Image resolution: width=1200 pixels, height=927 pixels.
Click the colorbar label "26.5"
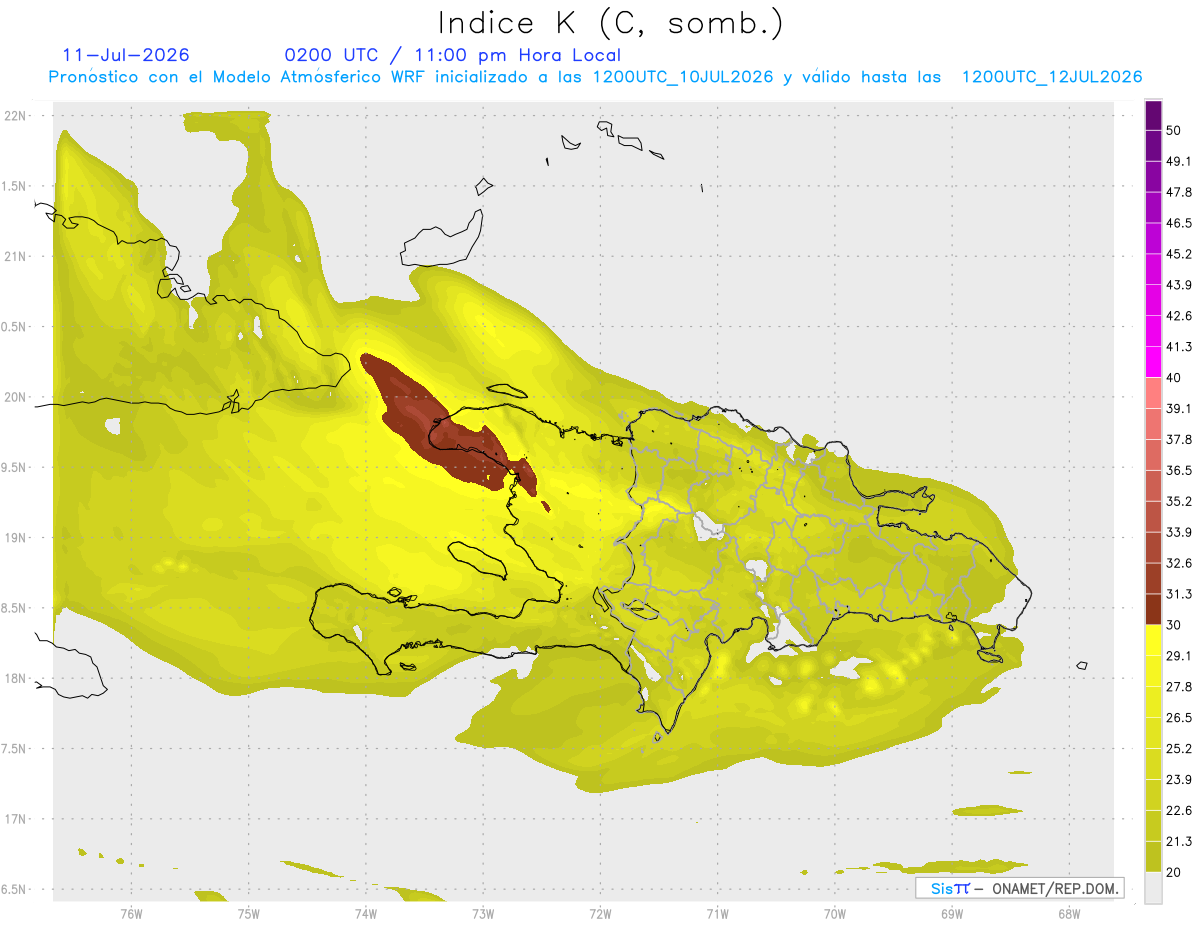(1179, 717)
